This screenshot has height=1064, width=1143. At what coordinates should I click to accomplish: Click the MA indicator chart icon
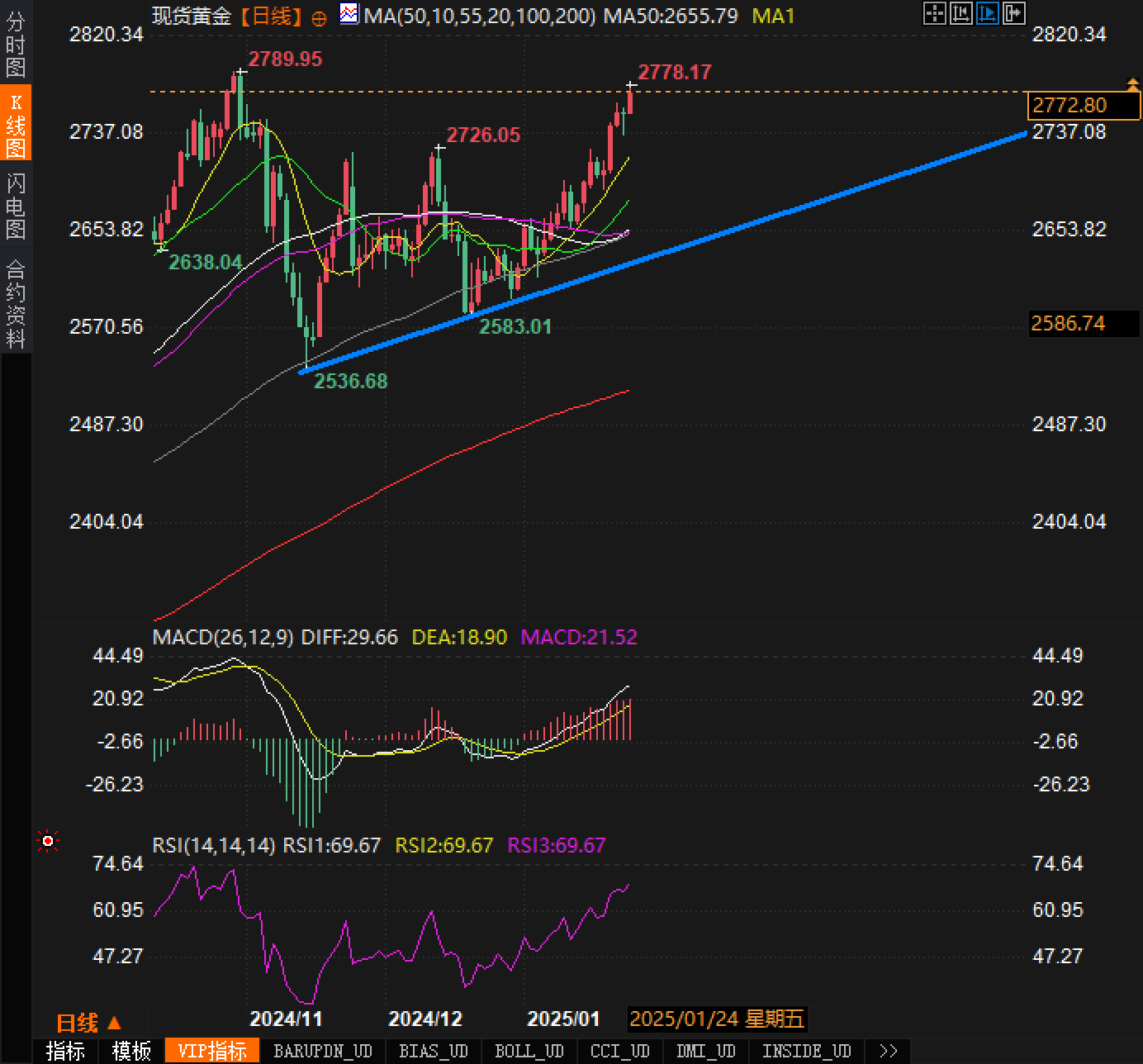349,14
